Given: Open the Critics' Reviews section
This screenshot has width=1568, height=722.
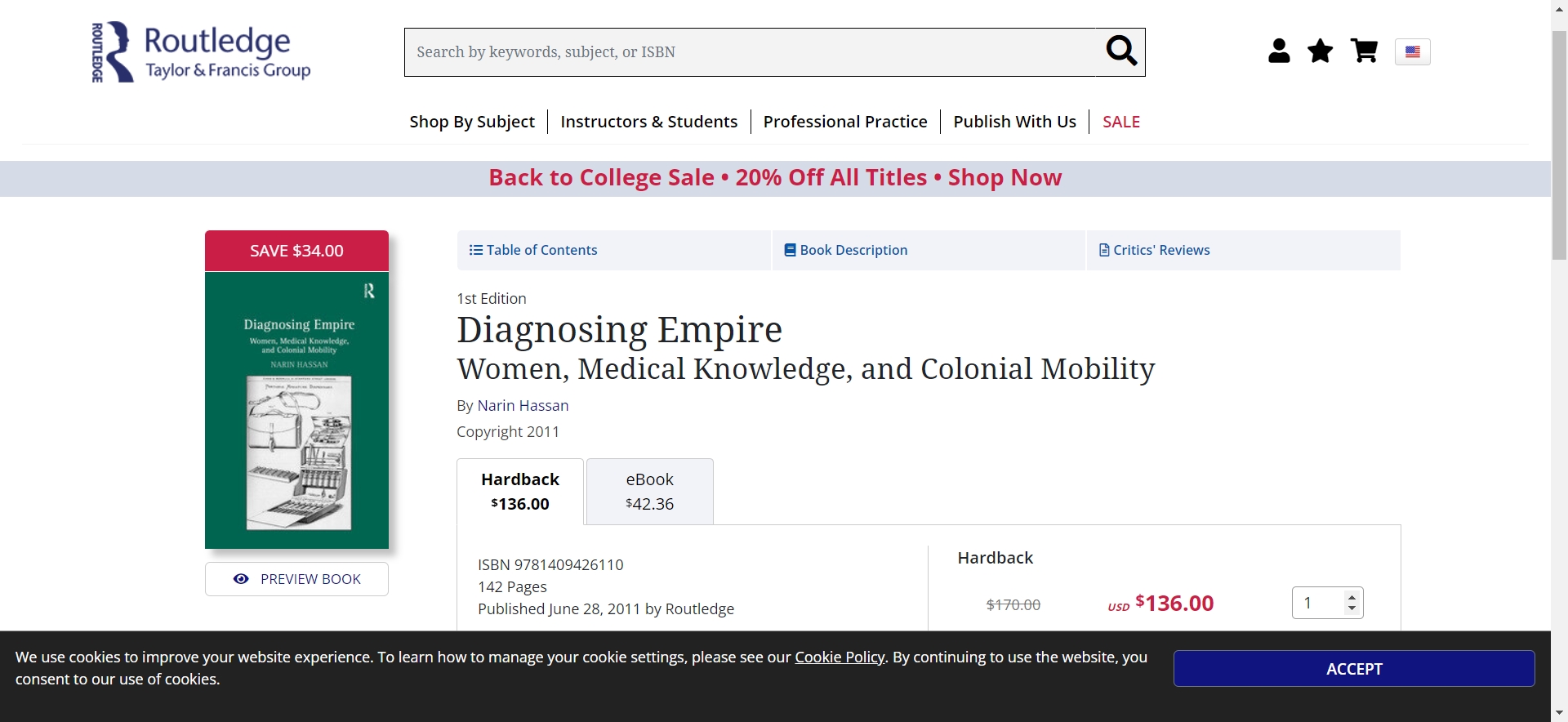Looking at the screenshot, I should click(x=1155, y=250).
